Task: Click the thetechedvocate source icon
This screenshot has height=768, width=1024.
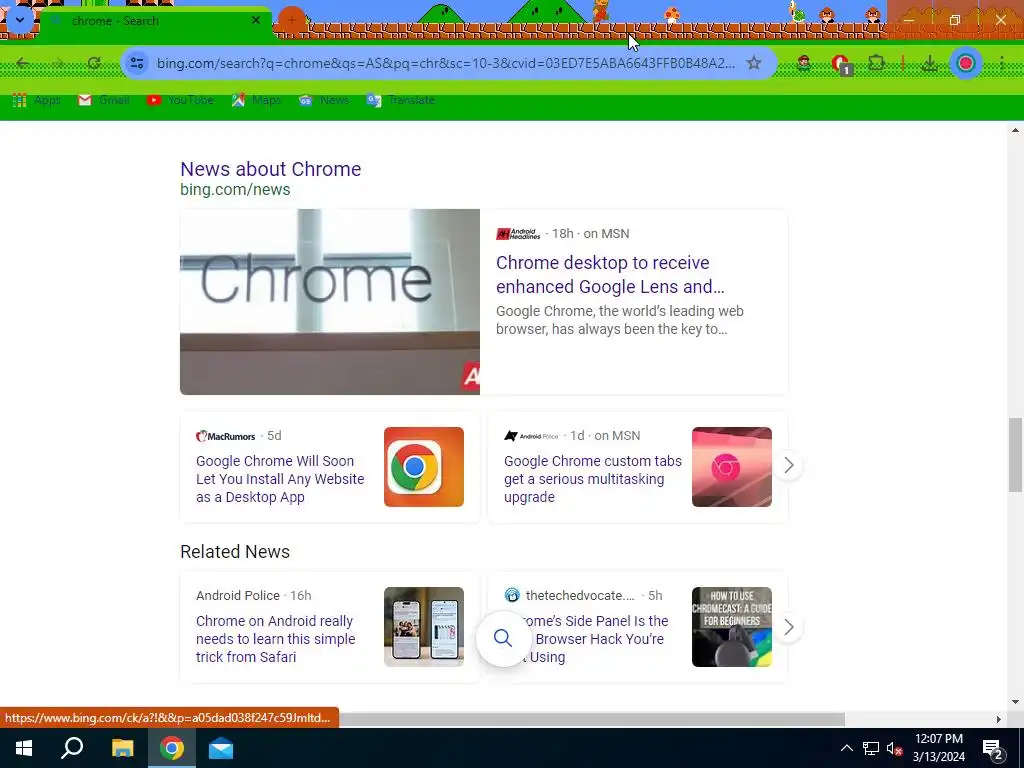Action: pos(512,596)
